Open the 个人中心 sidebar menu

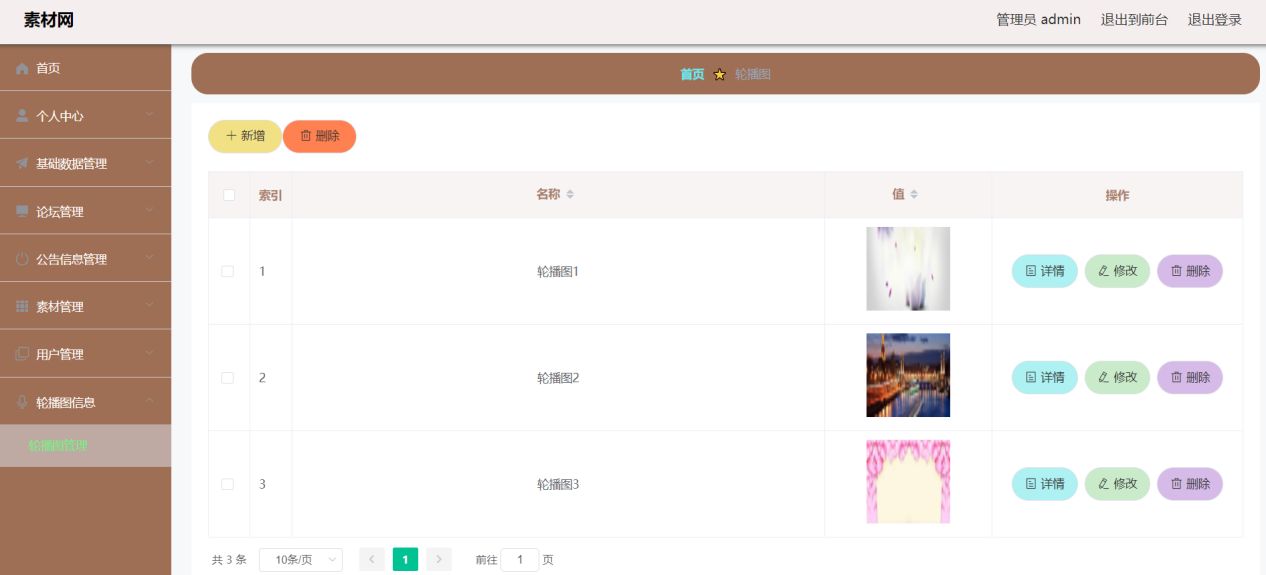(85, 116)
